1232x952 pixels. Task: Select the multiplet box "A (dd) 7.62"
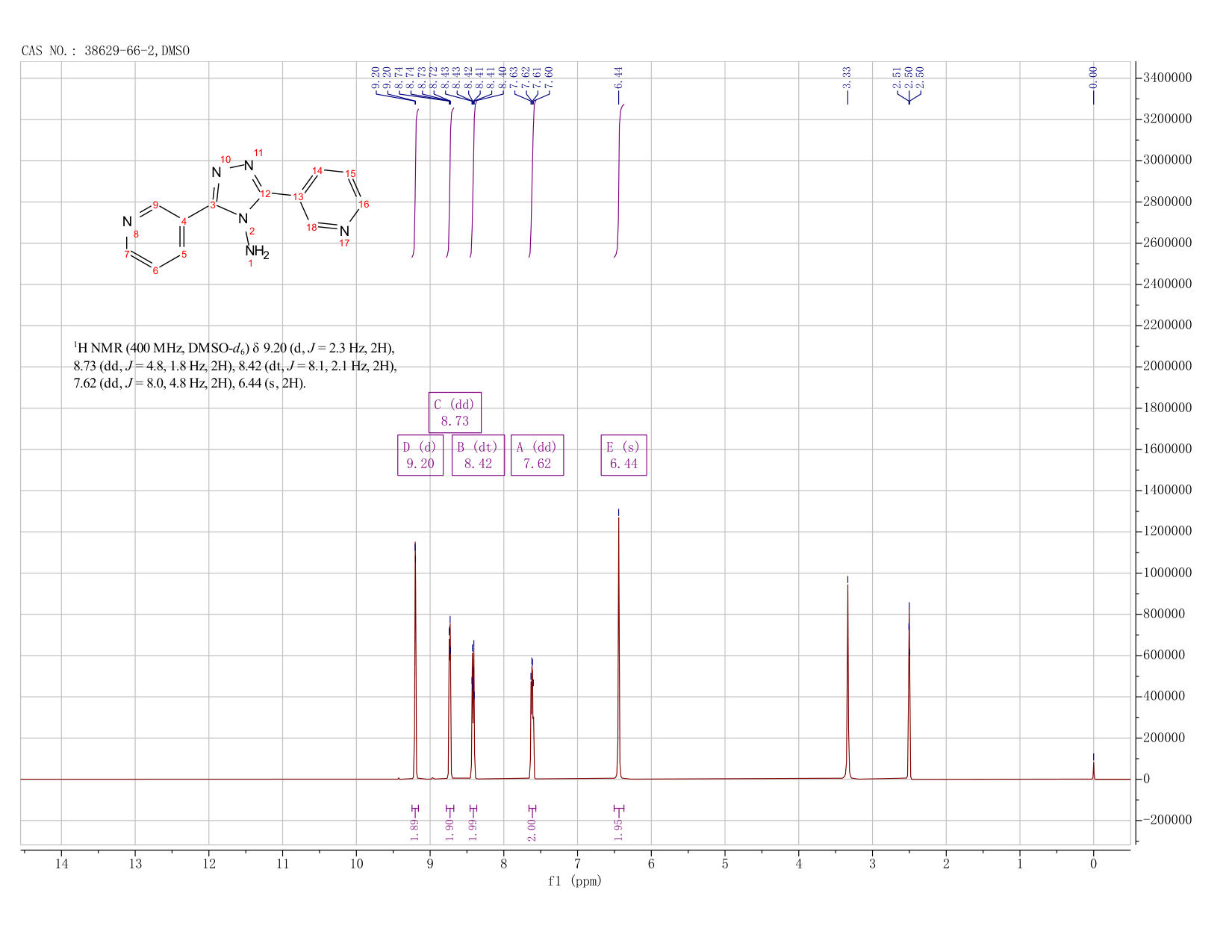tap(537, 455)
